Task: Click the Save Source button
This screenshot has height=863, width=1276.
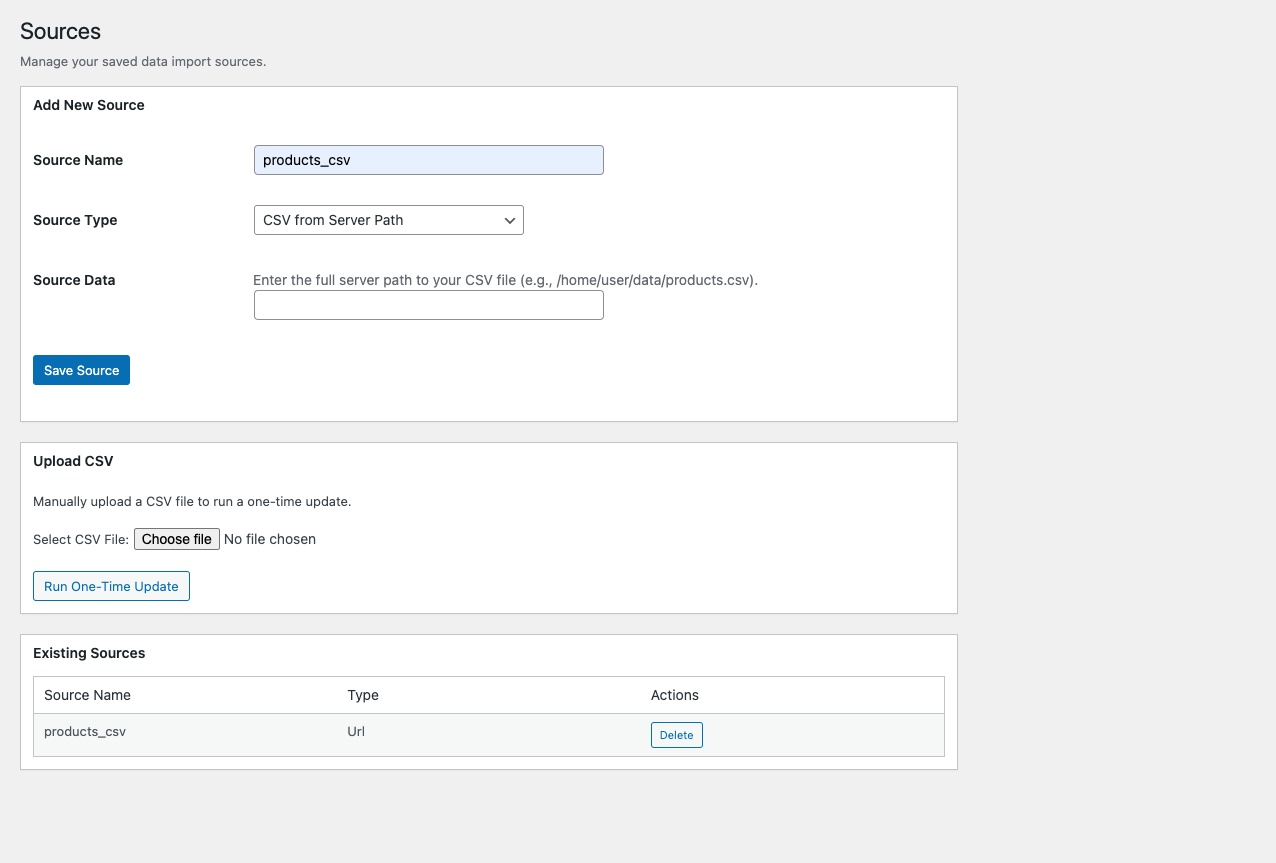Action: click(81, 370)
